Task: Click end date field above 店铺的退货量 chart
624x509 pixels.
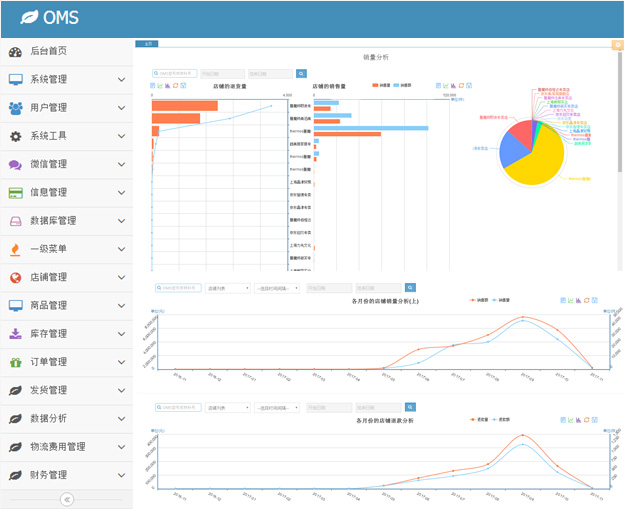Action: pos(270,74)
